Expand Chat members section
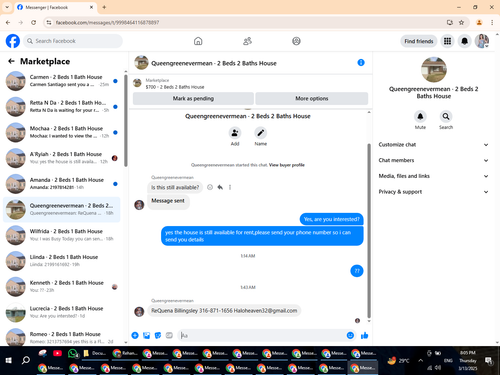 coord(433,160)
